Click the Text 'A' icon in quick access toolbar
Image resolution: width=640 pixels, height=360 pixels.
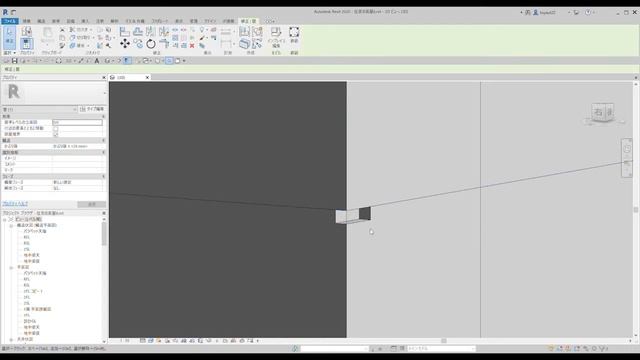(97, 61)
